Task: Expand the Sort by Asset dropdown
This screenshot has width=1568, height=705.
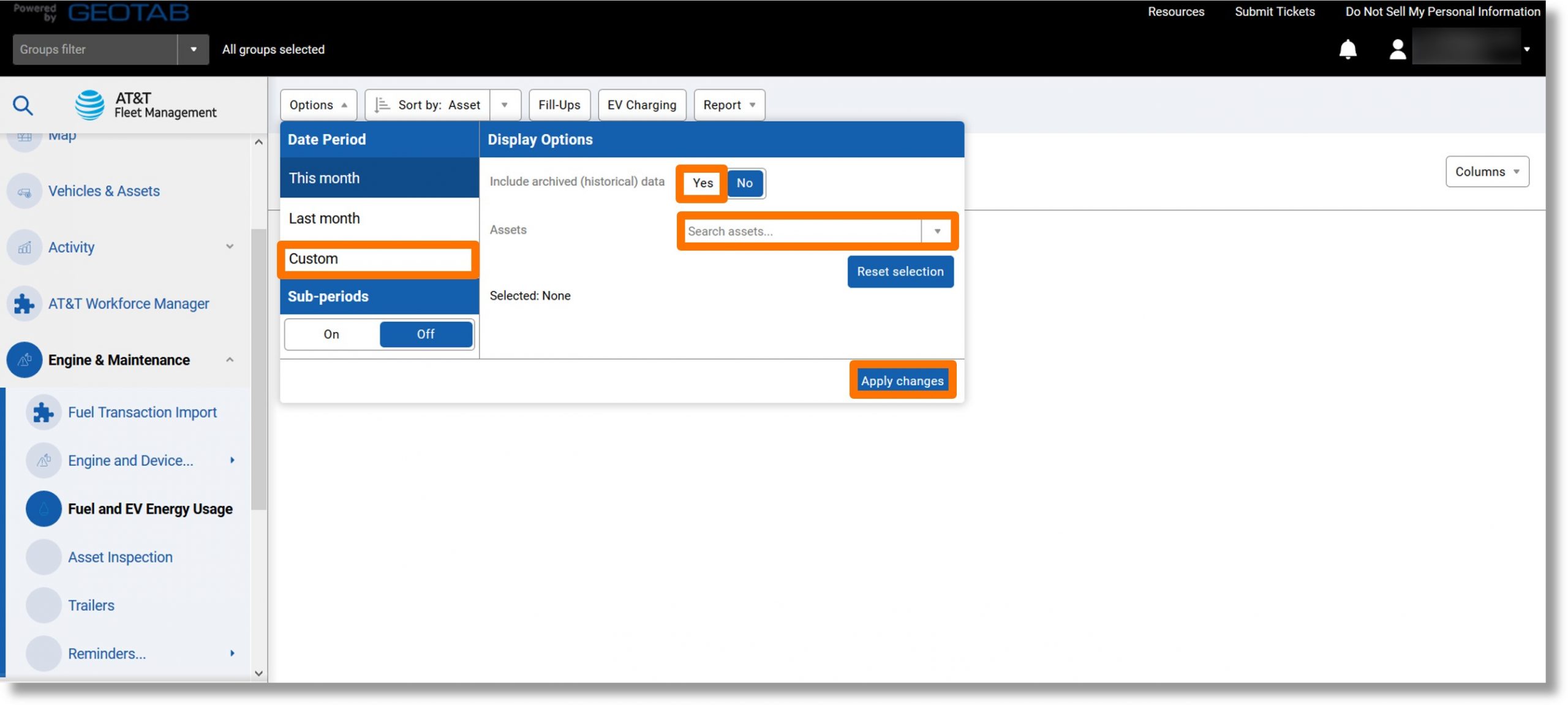Action: coord(505,104)
